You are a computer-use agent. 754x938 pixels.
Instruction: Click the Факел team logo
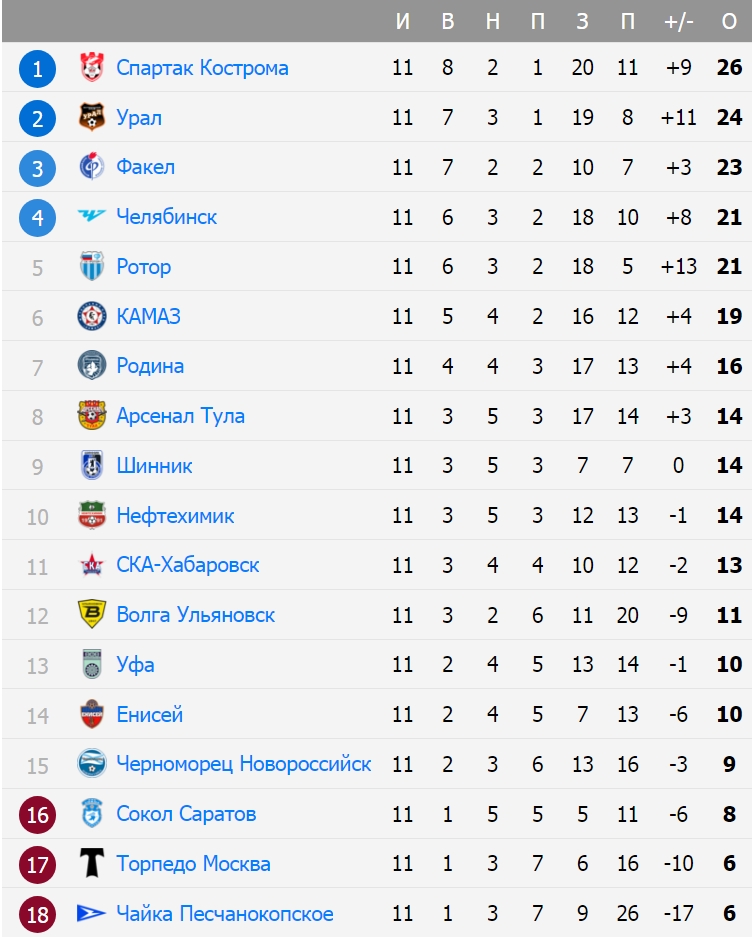[91, 167]
